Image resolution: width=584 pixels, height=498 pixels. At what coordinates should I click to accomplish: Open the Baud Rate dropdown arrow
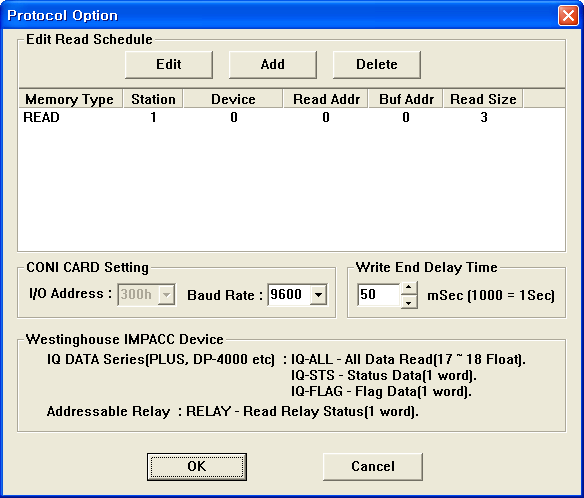318,295
